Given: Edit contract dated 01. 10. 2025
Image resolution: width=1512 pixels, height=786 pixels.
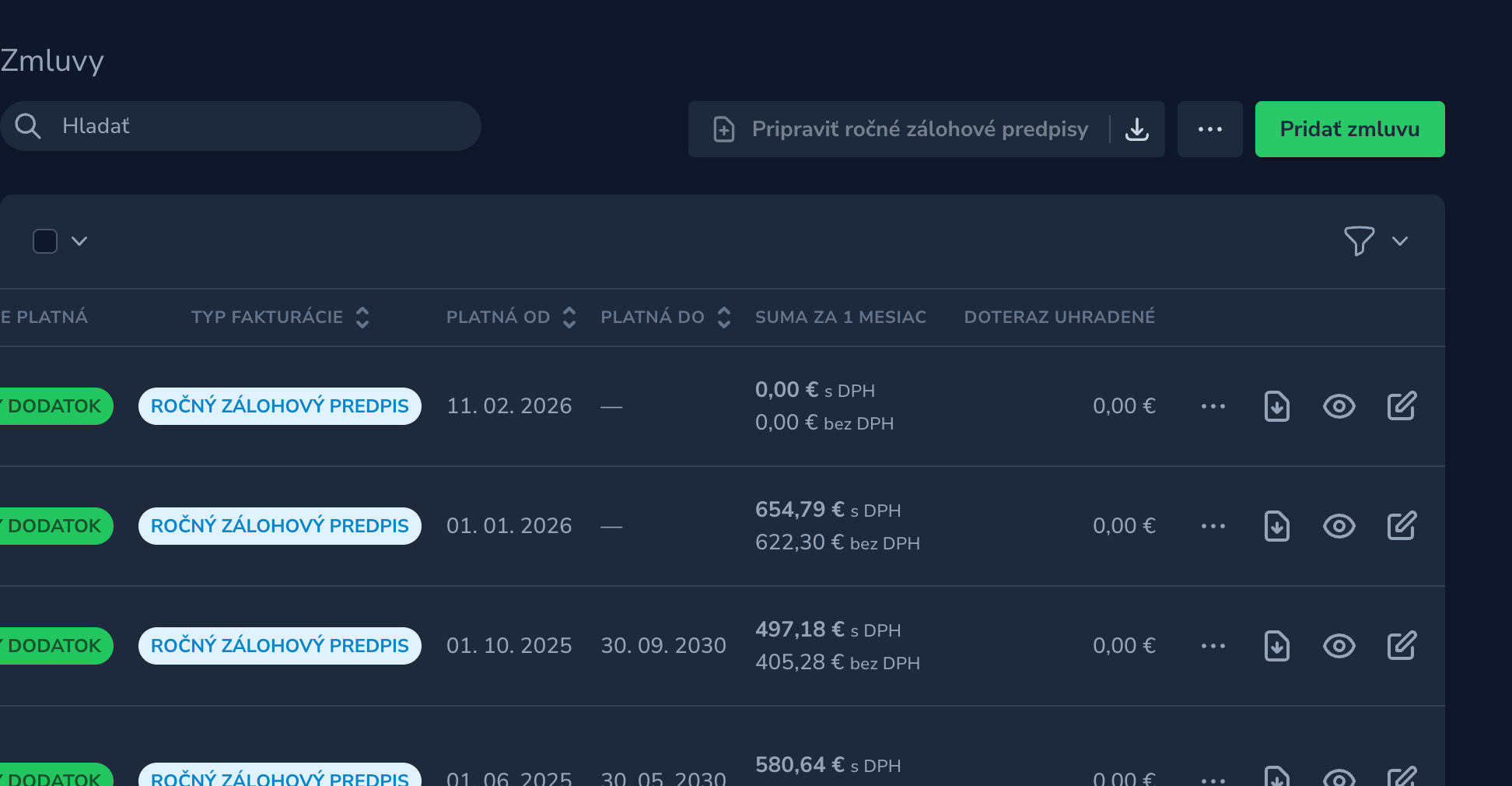Looking at the screenshot, I should pos(1402,646).
